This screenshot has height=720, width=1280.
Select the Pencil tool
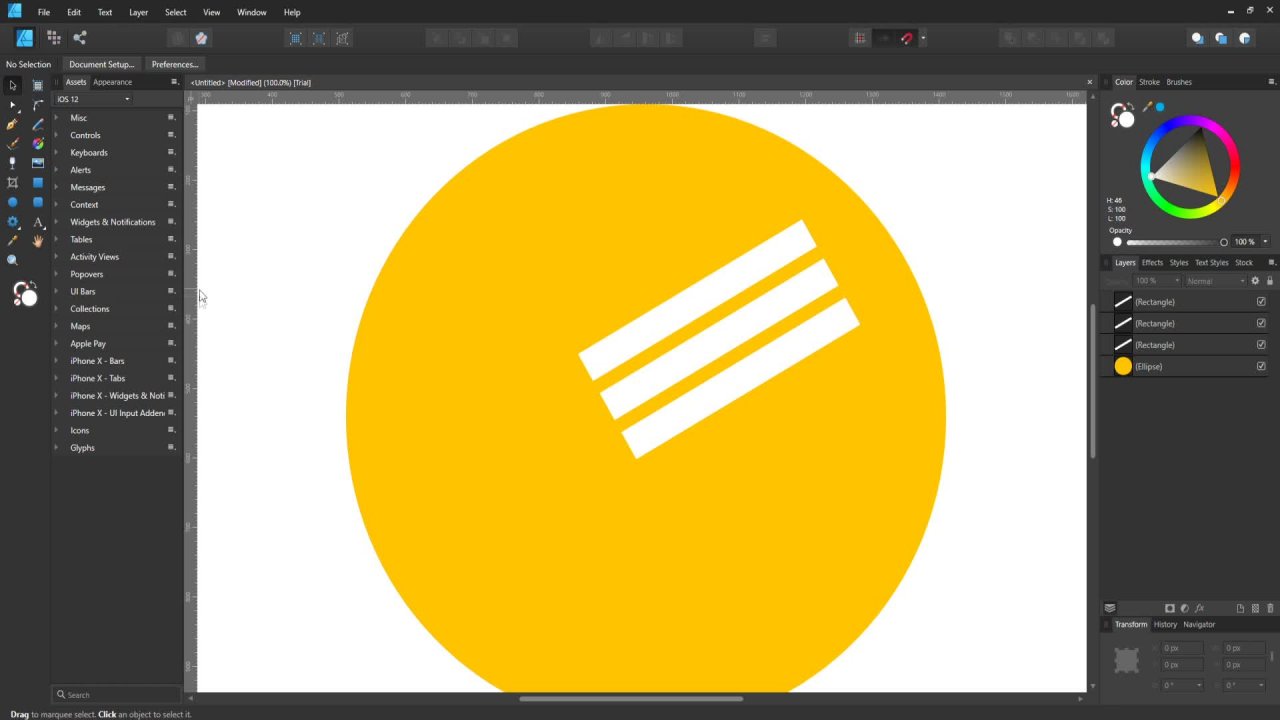(x=38, y=124)
